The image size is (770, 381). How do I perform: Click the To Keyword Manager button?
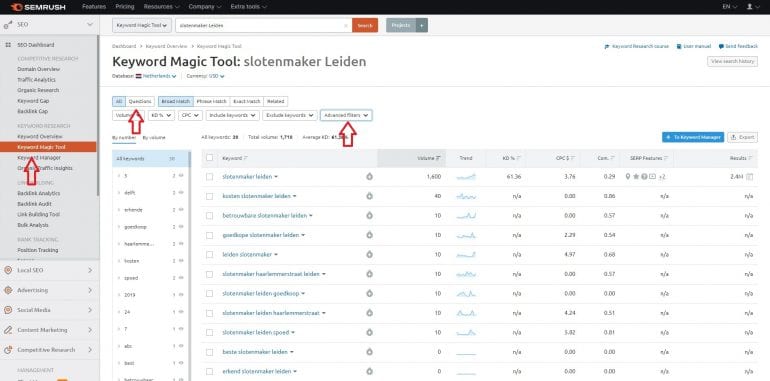(693, 137)
